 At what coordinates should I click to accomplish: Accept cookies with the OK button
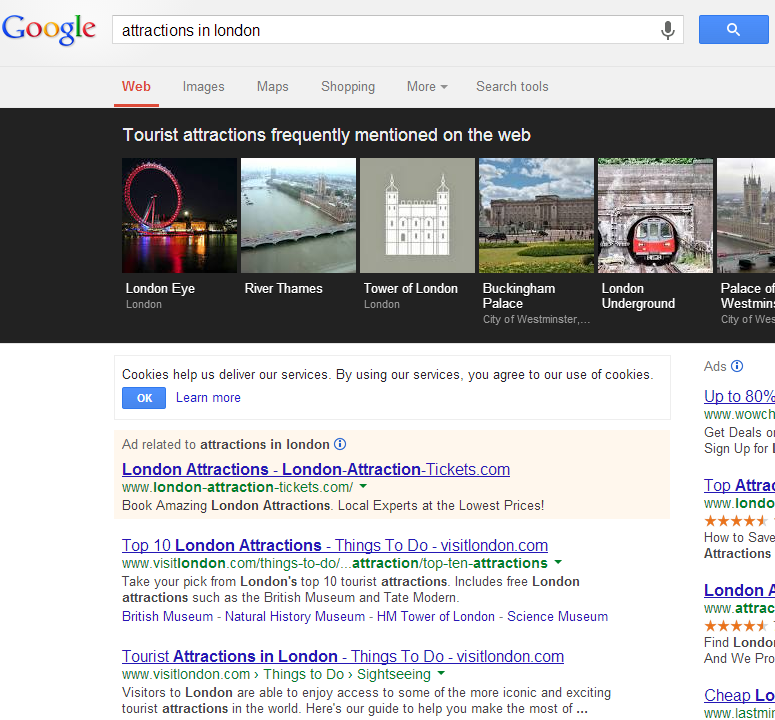[x=144, y=398]
